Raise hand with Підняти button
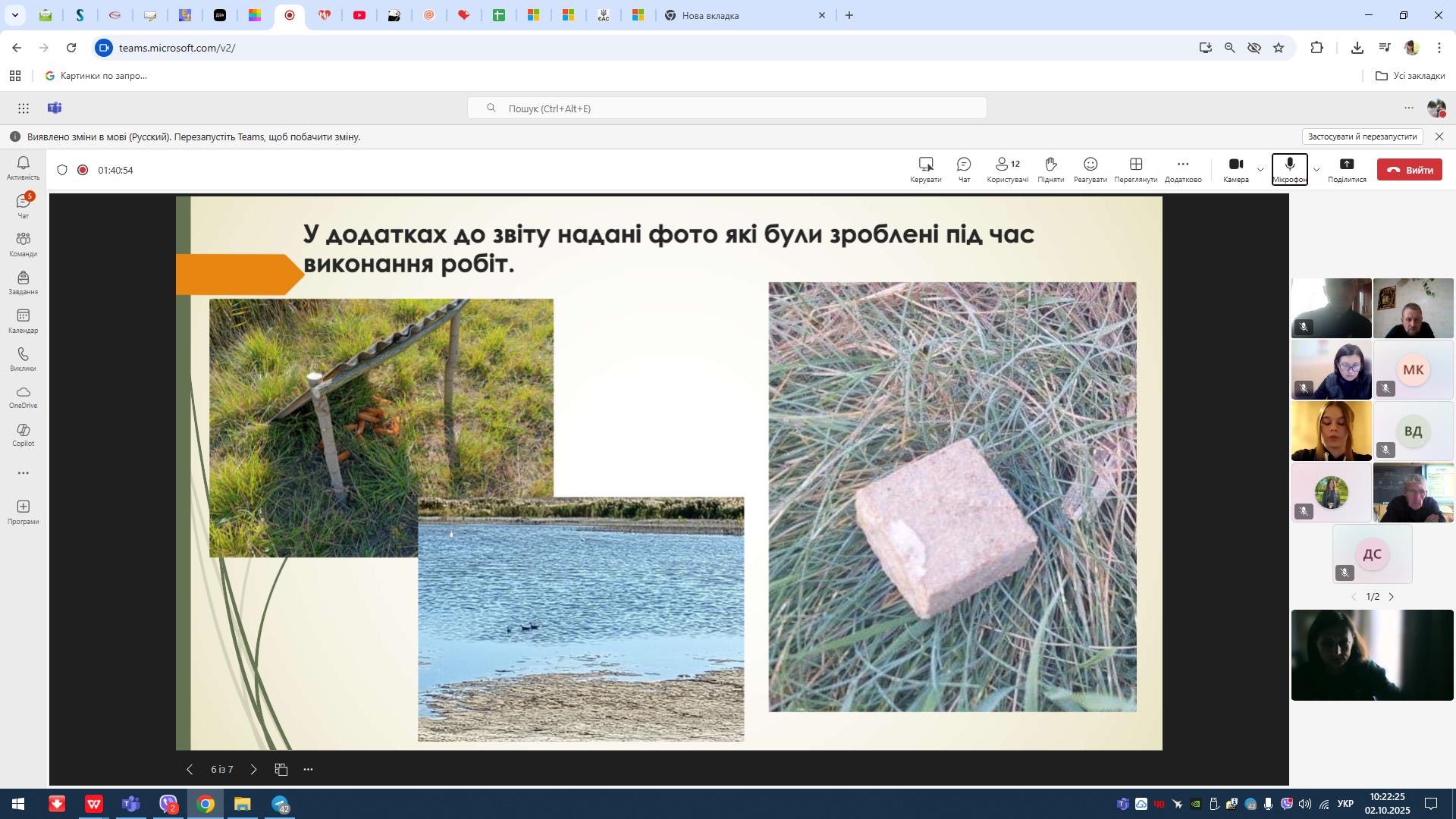The height and width of the screenshot is (819, 1456). coord(1050,170)
